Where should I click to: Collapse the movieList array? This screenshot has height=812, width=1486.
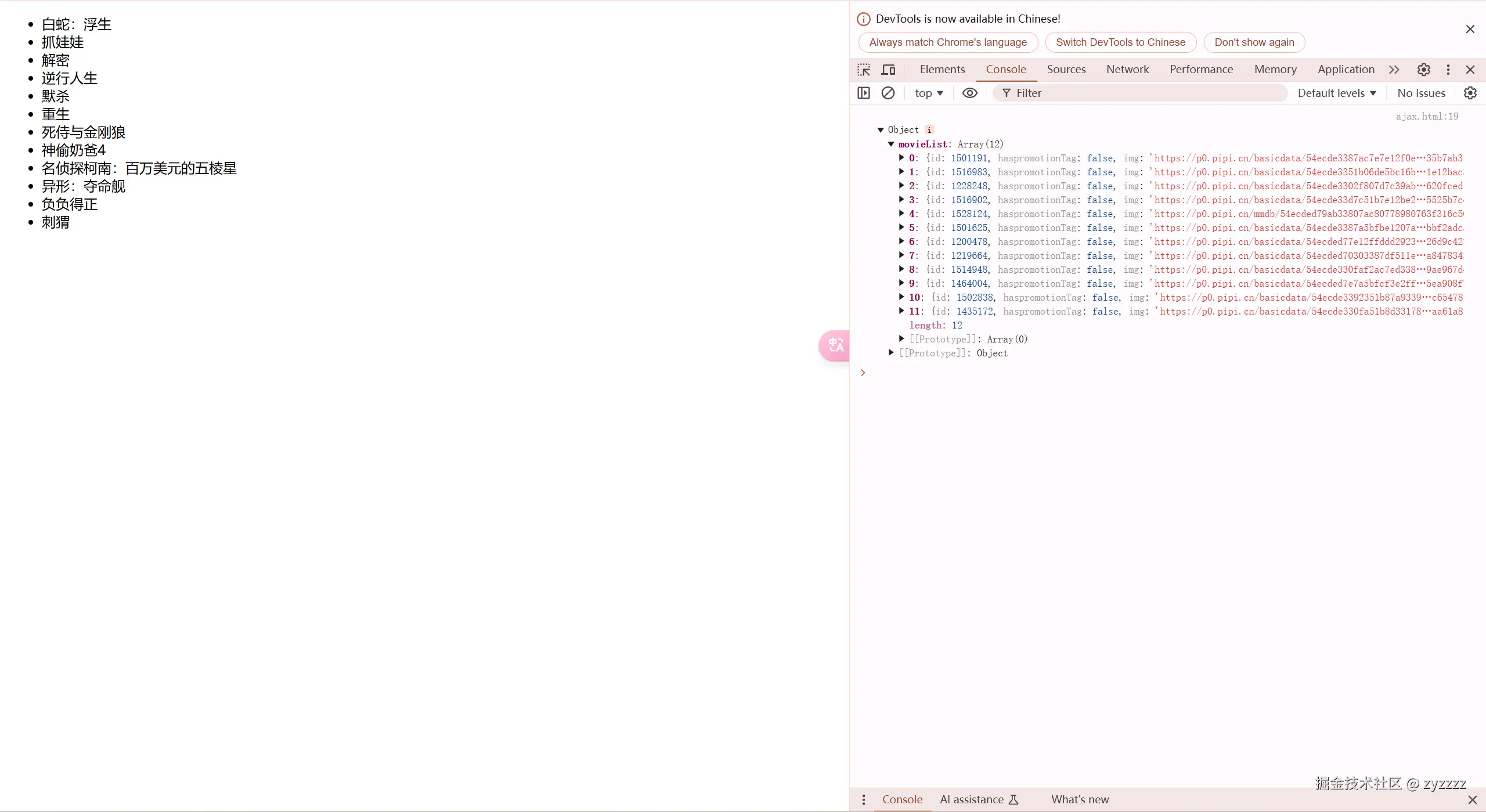coord(891,144)
